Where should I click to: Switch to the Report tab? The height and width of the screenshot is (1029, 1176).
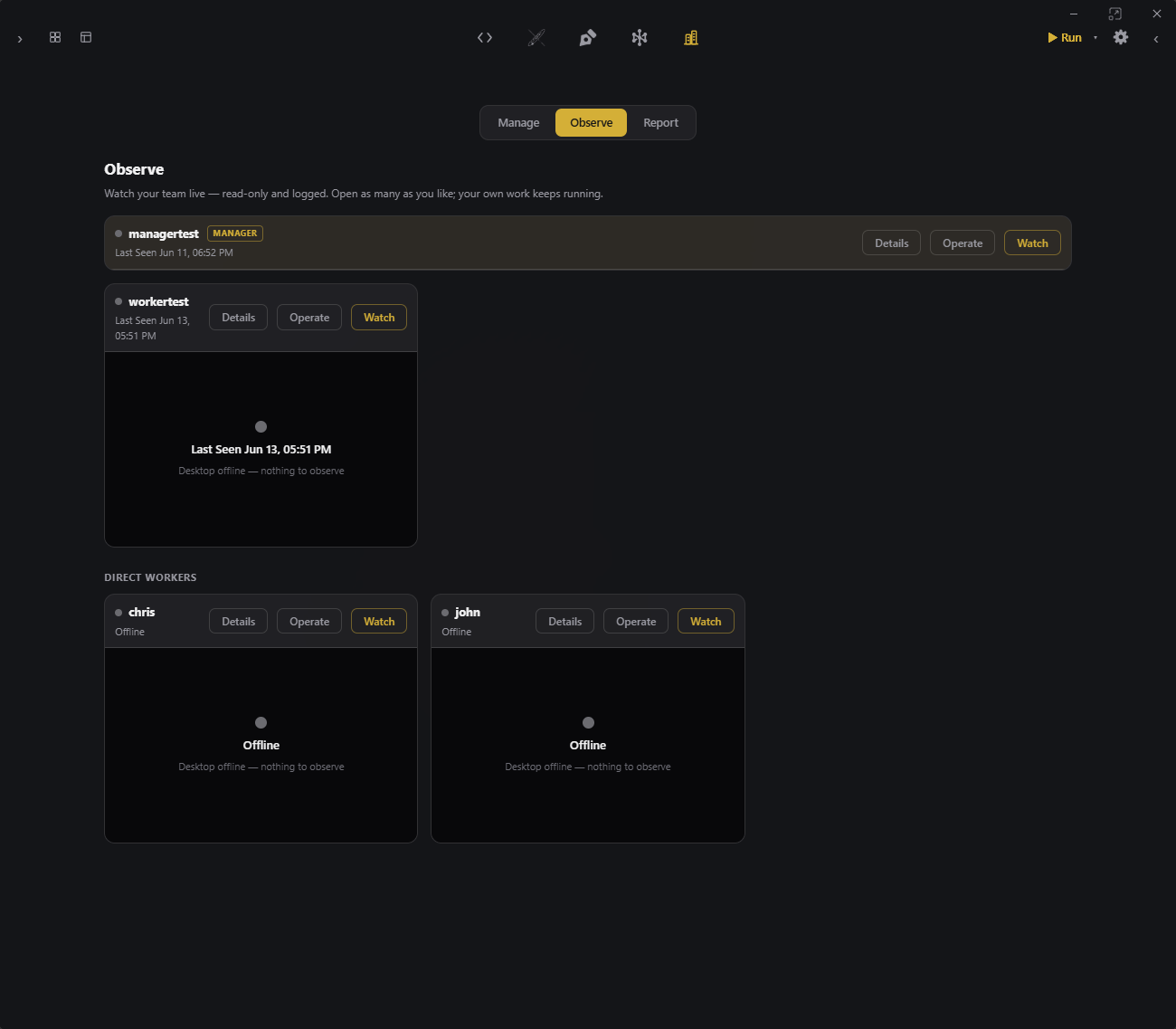click(660, 122)
